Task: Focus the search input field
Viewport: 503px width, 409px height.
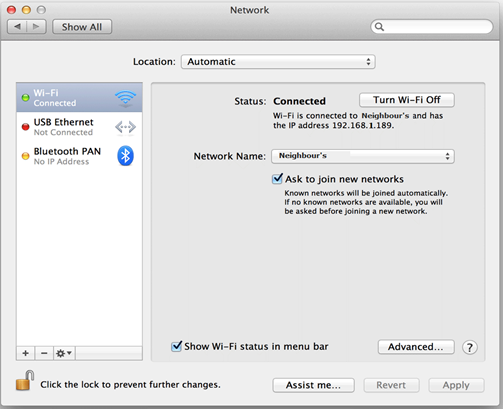Action: coord(432,27)
